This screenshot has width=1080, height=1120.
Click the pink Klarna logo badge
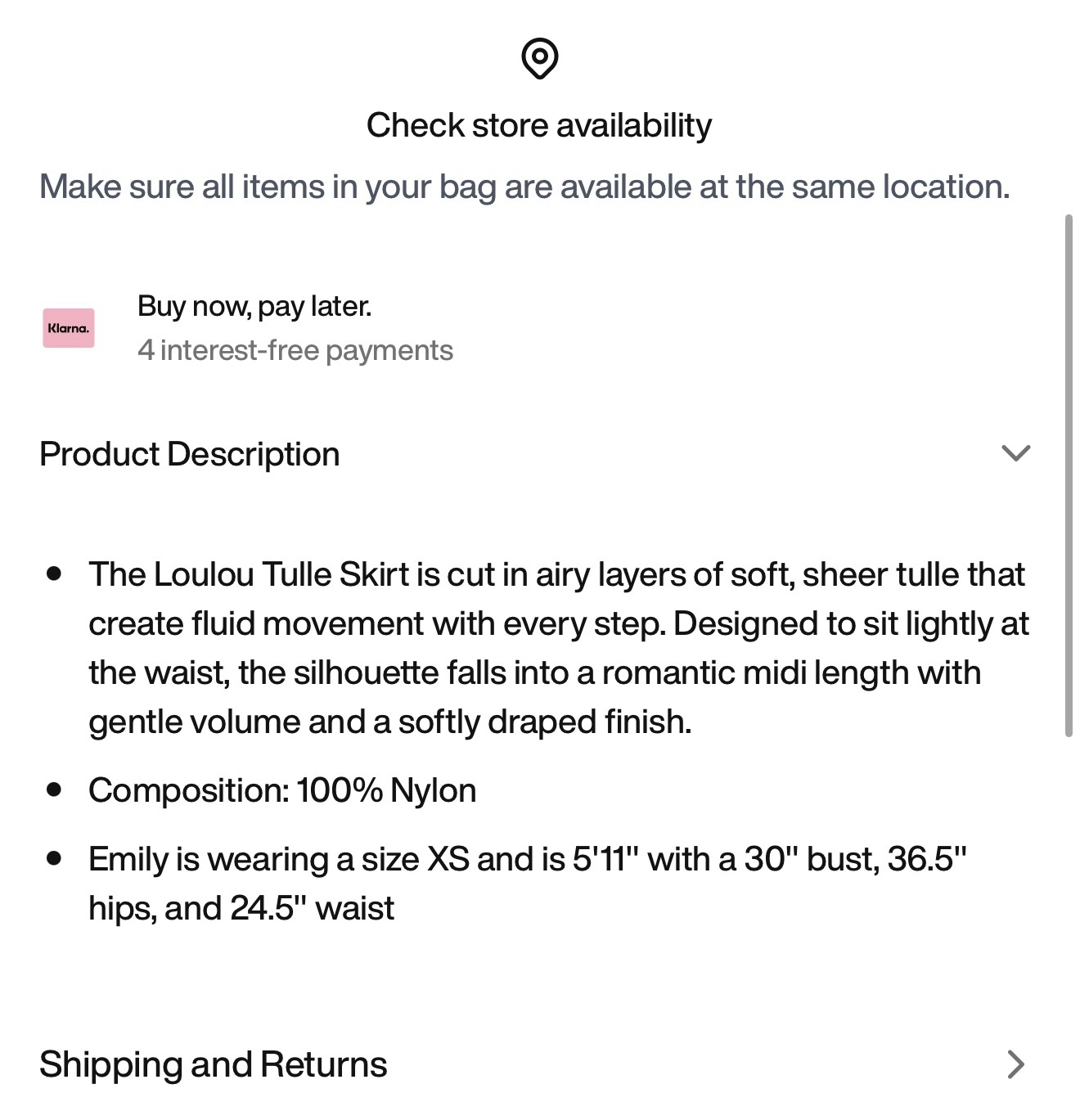tap(69, 328)
